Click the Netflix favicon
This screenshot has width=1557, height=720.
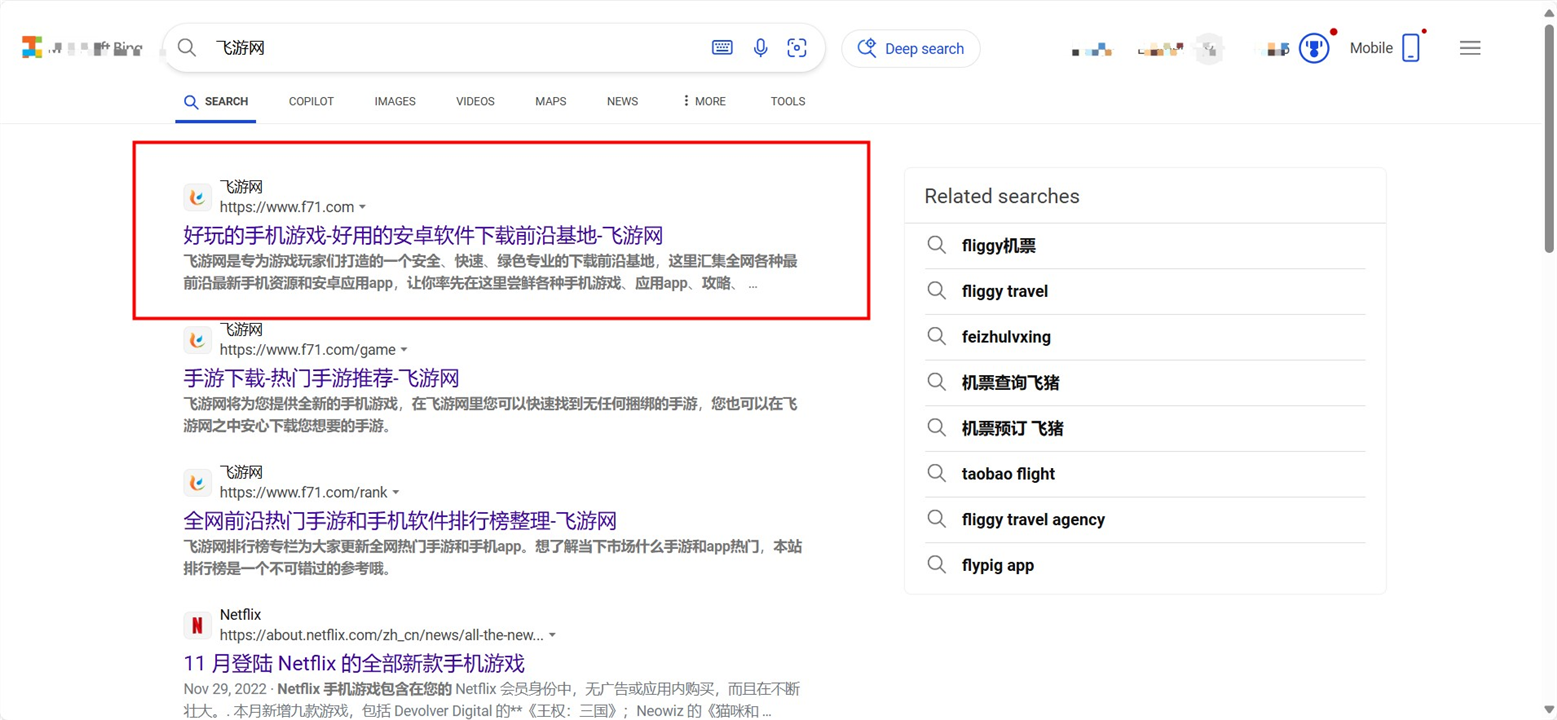pos(197,625)
